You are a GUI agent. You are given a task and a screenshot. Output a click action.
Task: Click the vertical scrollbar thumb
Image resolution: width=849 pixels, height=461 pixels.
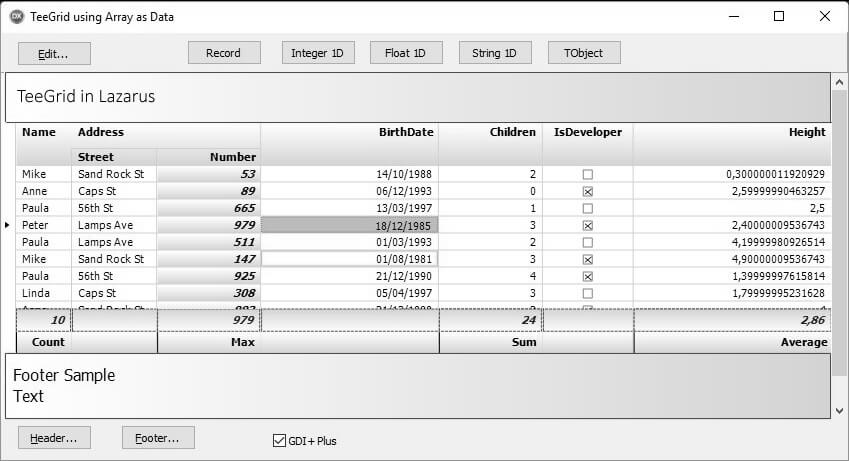tap(839, 233)
